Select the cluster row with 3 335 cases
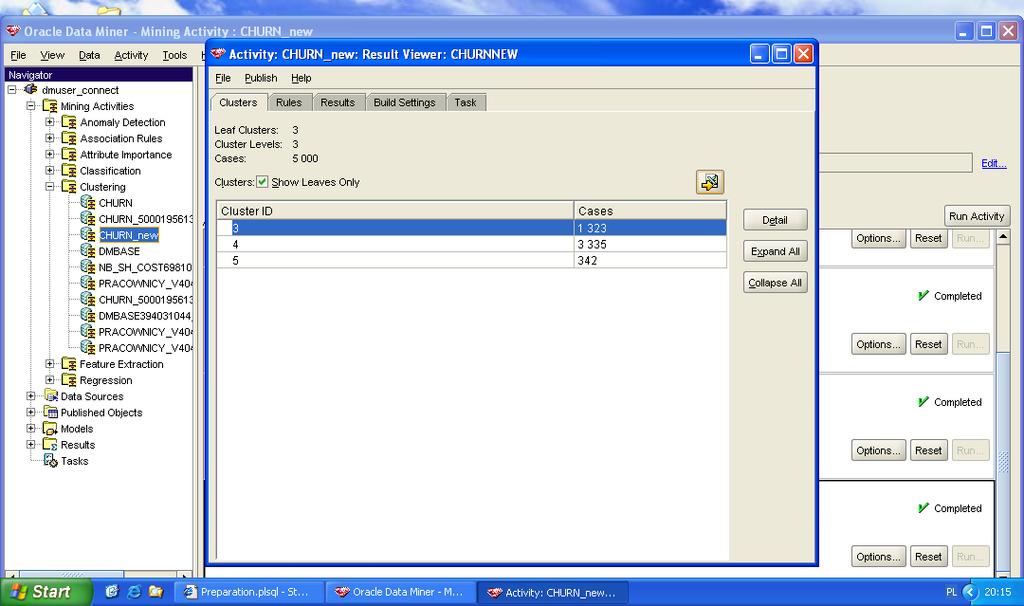Screen dimensions: 1024x606 click(472, 244)
